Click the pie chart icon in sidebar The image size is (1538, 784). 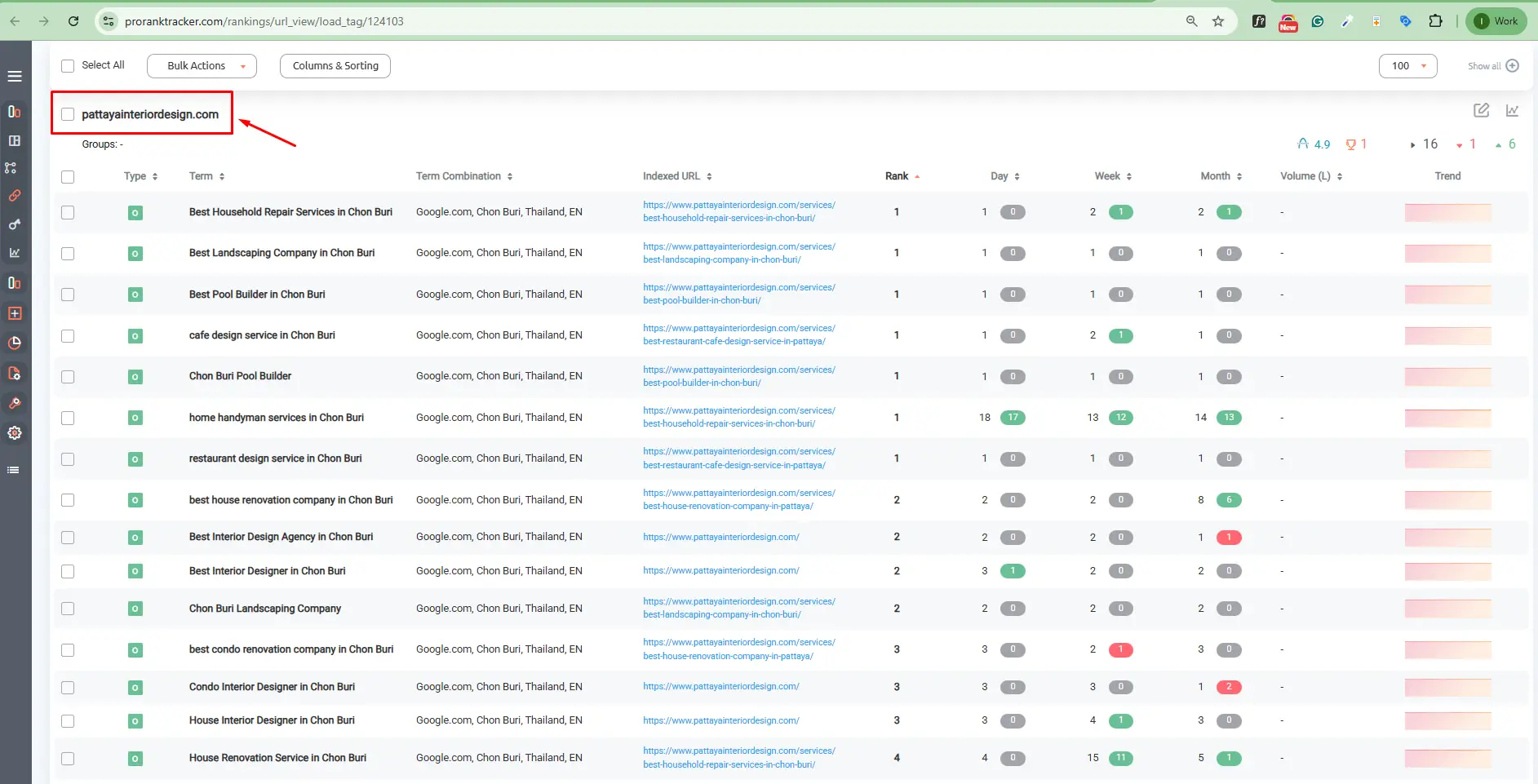click(x=15, y=343)
